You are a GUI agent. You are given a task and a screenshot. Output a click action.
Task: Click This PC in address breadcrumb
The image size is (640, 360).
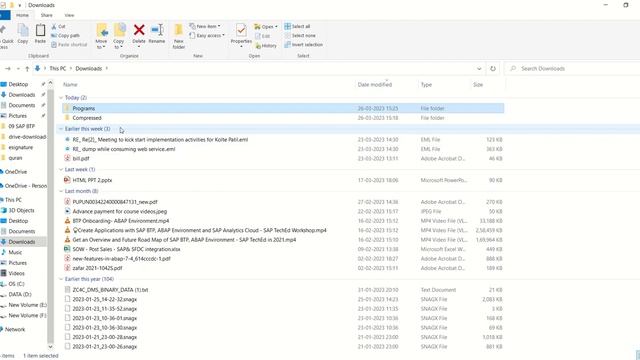(x=58, y=69)
